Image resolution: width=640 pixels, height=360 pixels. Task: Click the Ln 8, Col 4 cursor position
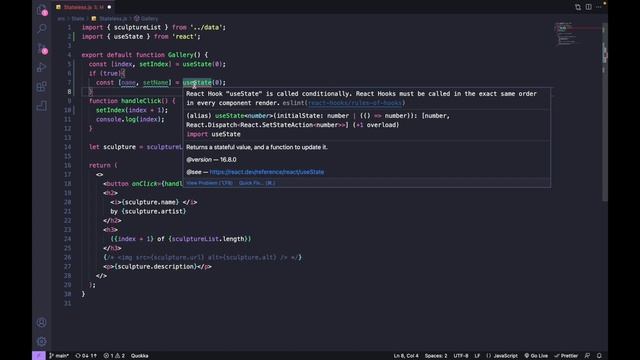click(x=406, y=356)
